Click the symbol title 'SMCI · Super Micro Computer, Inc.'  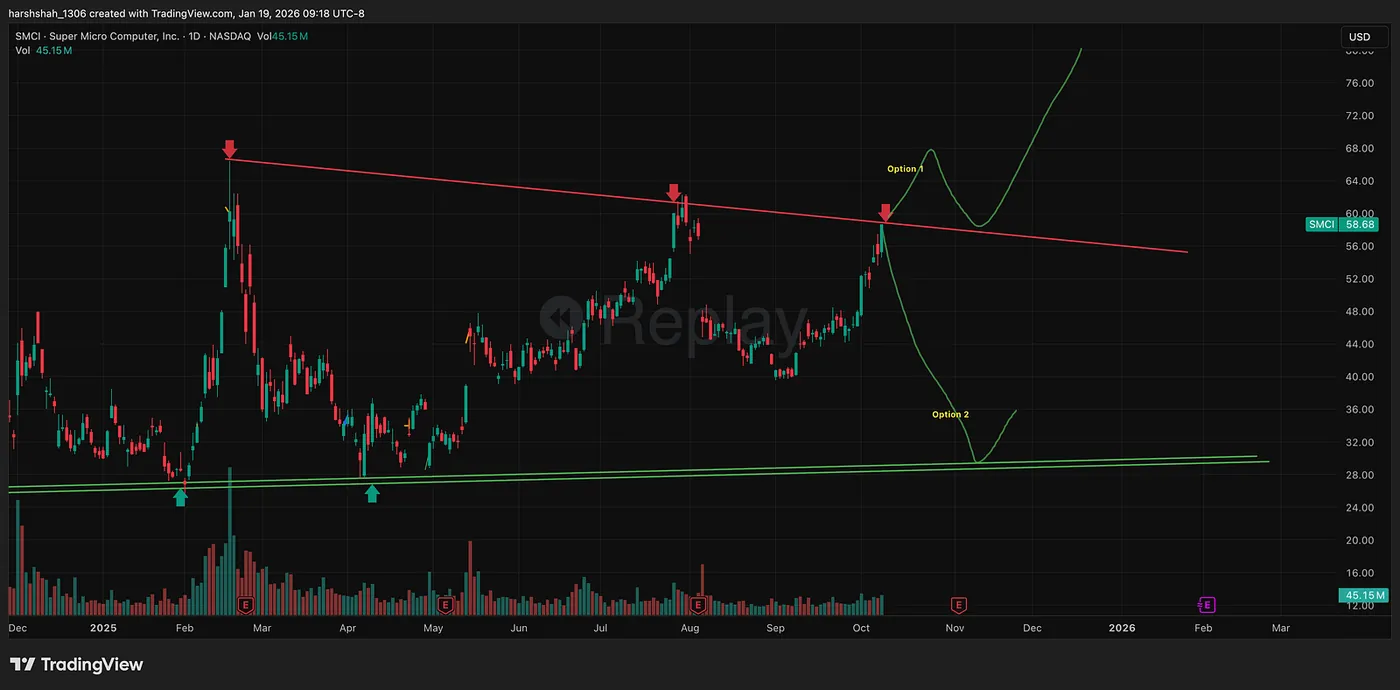tap(97, 36)
